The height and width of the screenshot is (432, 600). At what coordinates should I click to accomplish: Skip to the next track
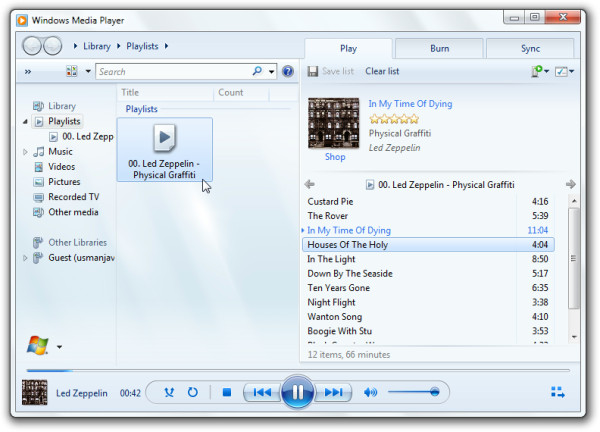pyautogui.click(x=333, y=392)
